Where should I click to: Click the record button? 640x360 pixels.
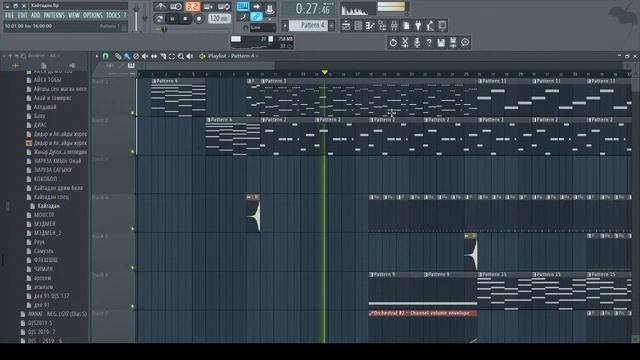click(x=199, y=19)
